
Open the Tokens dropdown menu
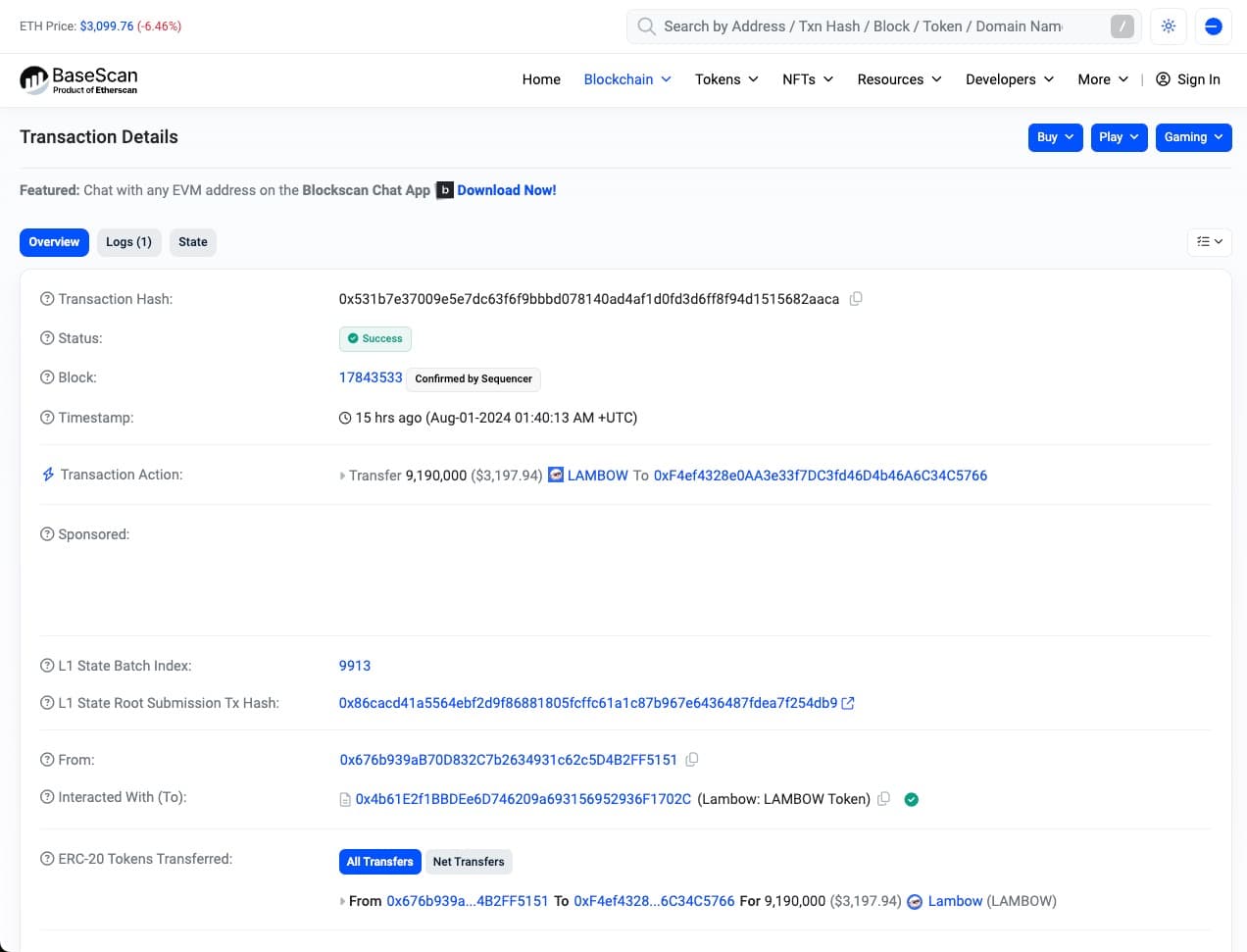[x=726, y=79]
